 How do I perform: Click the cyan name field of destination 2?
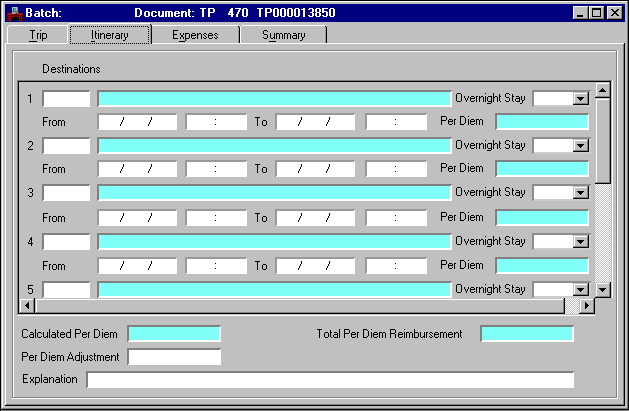274,146
